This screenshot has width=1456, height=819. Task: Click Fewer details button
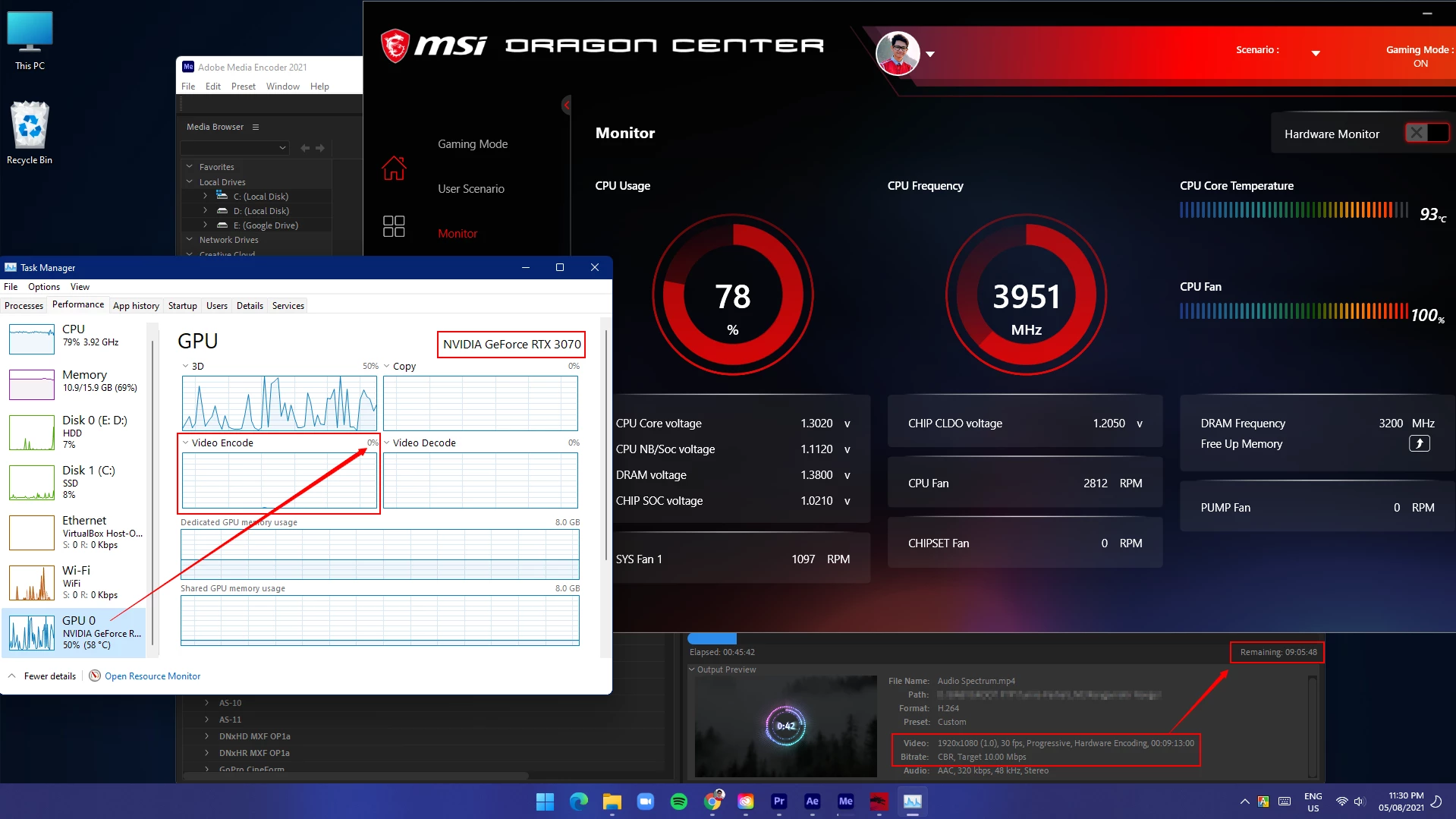coord(43,676)
